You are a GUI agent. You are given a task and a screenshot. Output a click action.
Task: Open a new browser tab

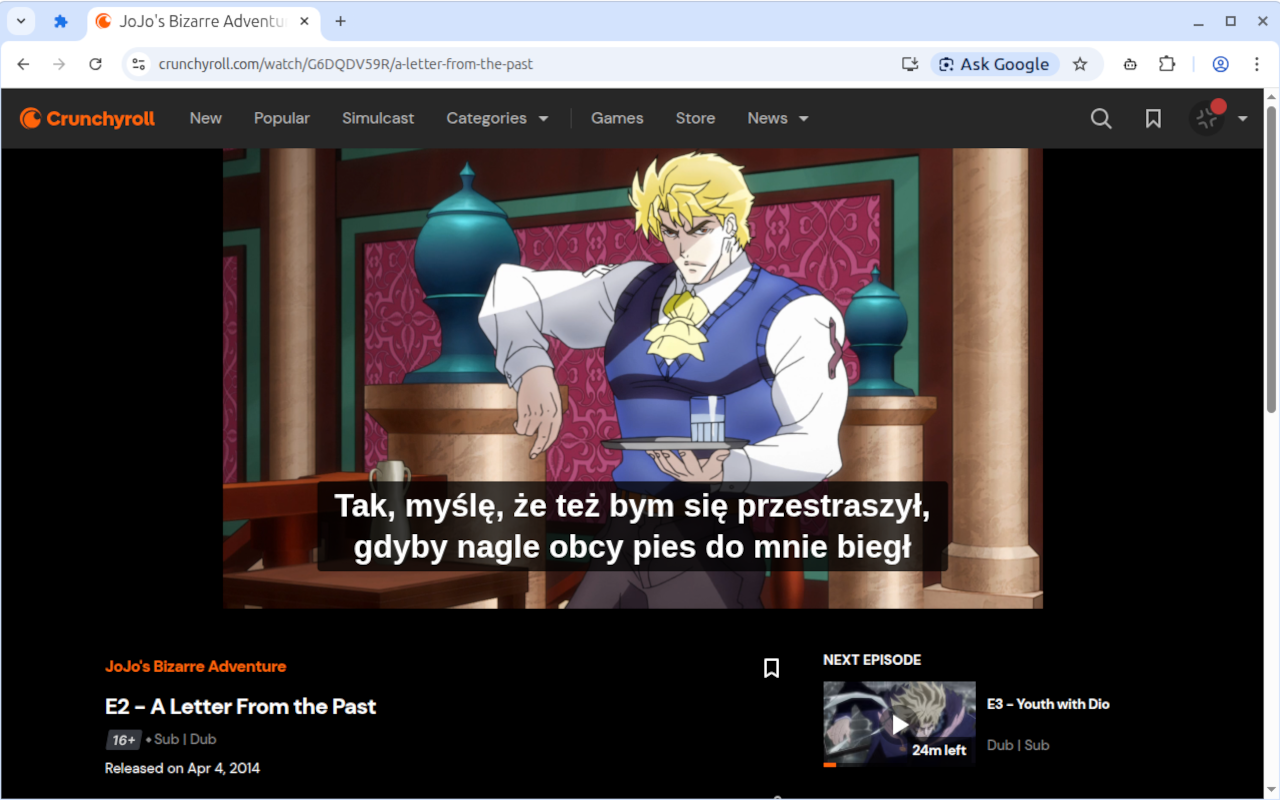340,21
